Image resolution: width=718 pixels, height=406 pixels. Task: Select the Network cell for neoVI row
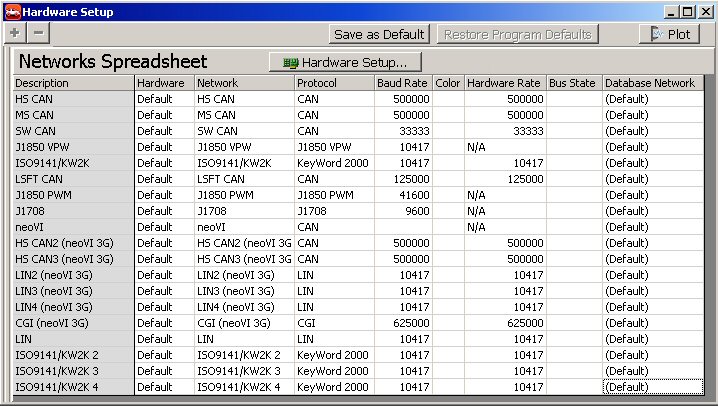tap(244, 227)
